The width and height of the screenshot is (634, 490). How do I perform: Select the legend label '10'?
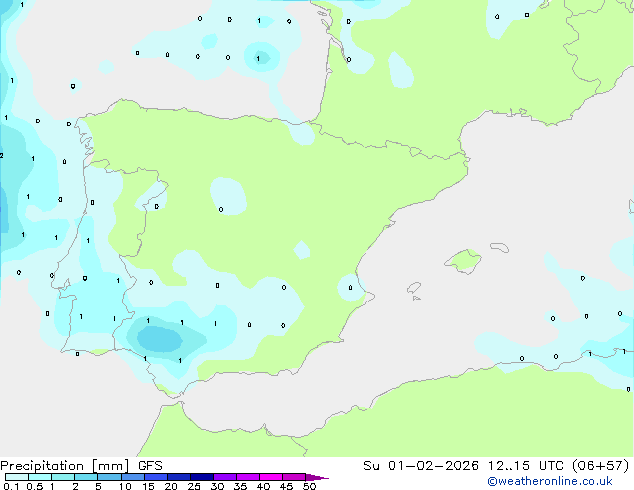(x=125, y=486)
